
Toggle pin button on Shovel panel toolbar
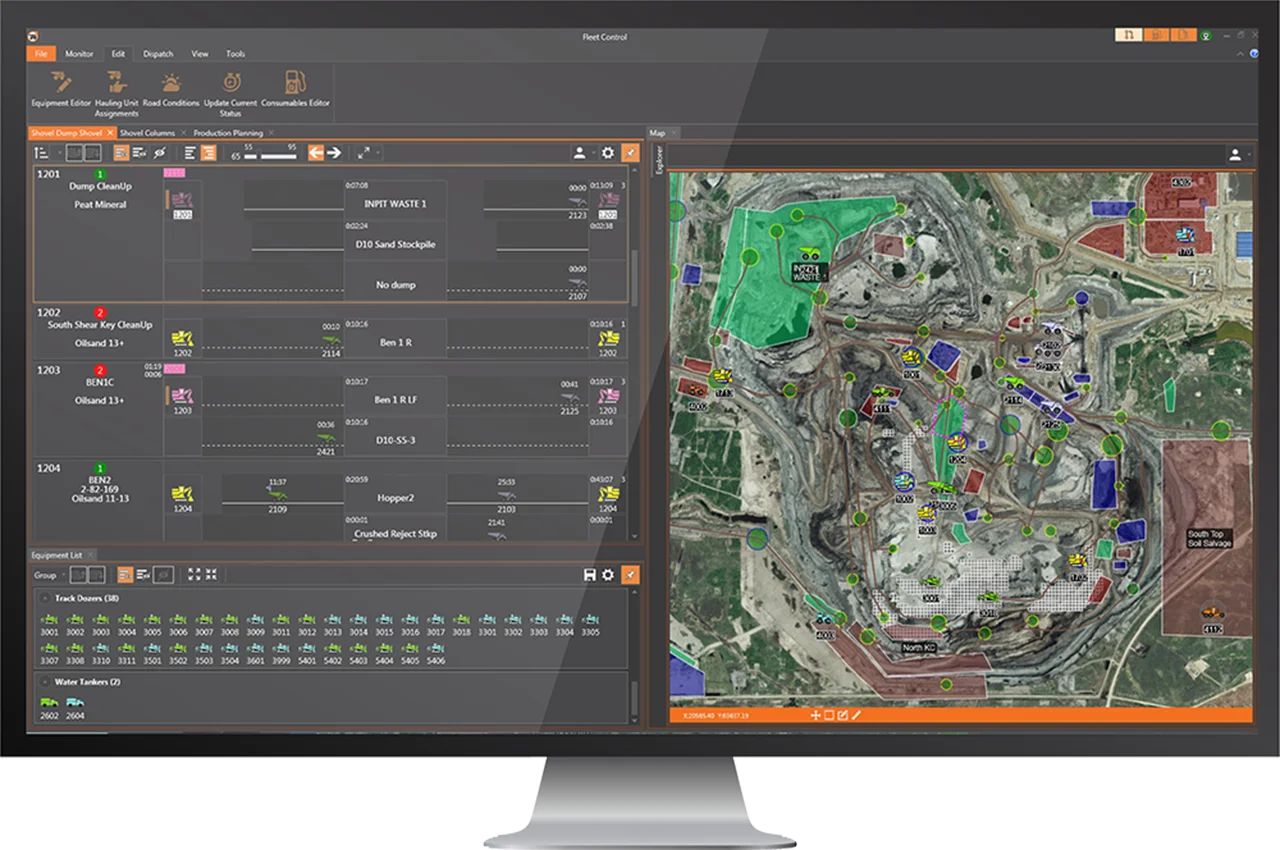[x=629, y=153]
